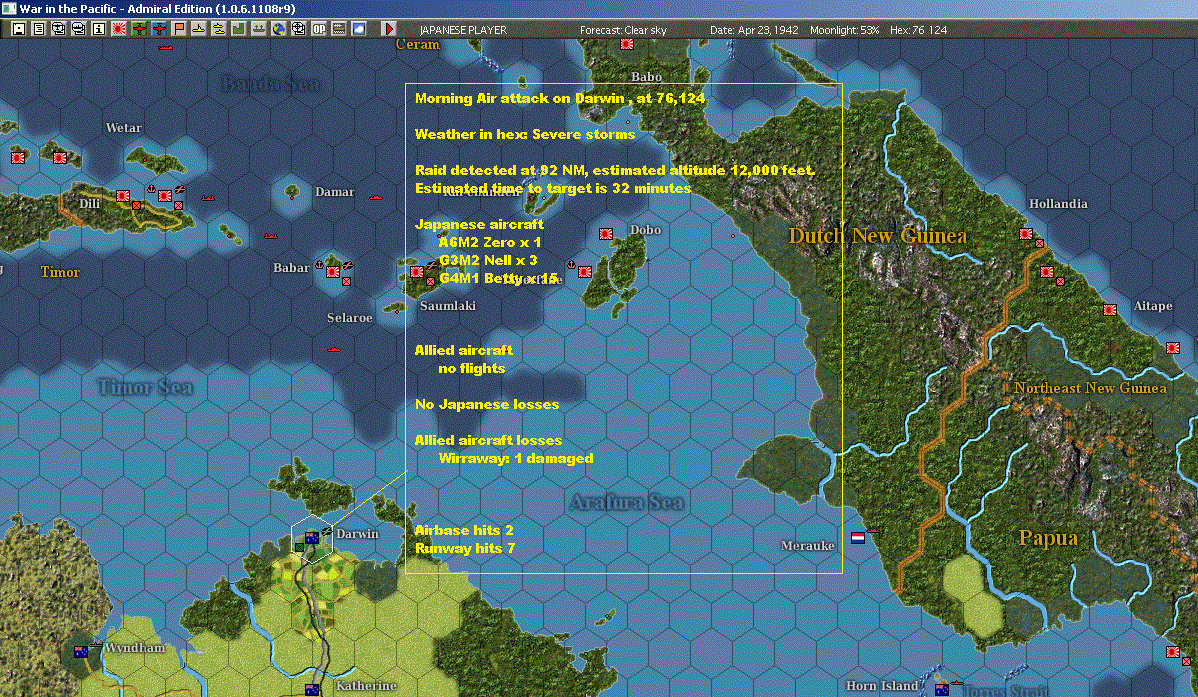Viewport: 1198px width, 697px height.
Task: Click the 'Runway hits 7' line
Action: (x=465, y=548)
